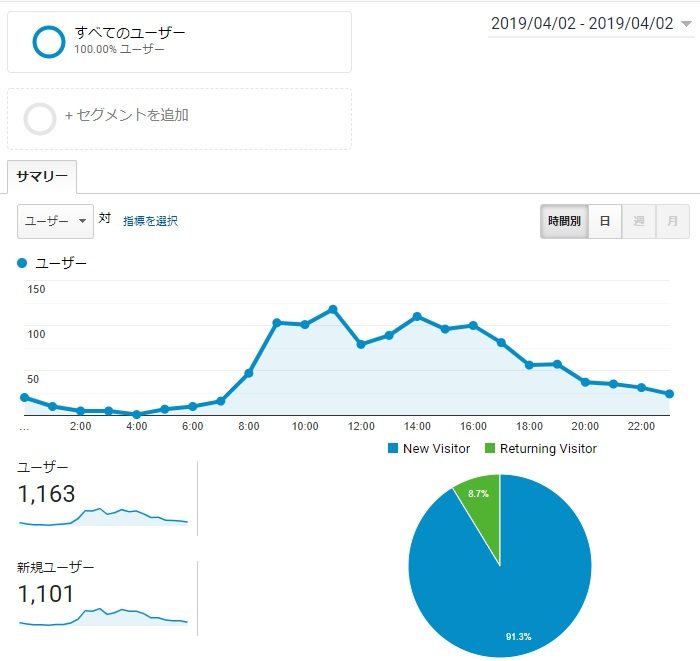
Task: Click the blue New Visitor legend swatch
Action: pos(393,449)
